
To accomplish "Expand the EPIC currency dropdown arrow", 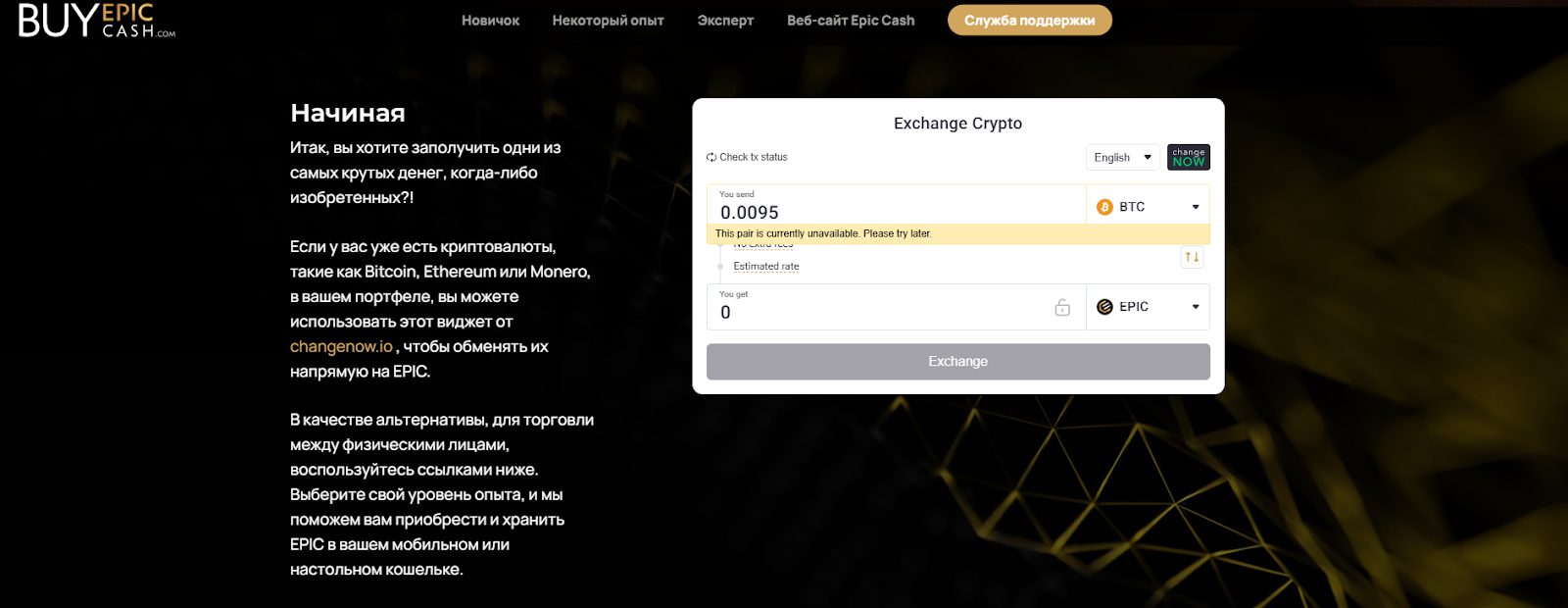I will click(1196, 307).
